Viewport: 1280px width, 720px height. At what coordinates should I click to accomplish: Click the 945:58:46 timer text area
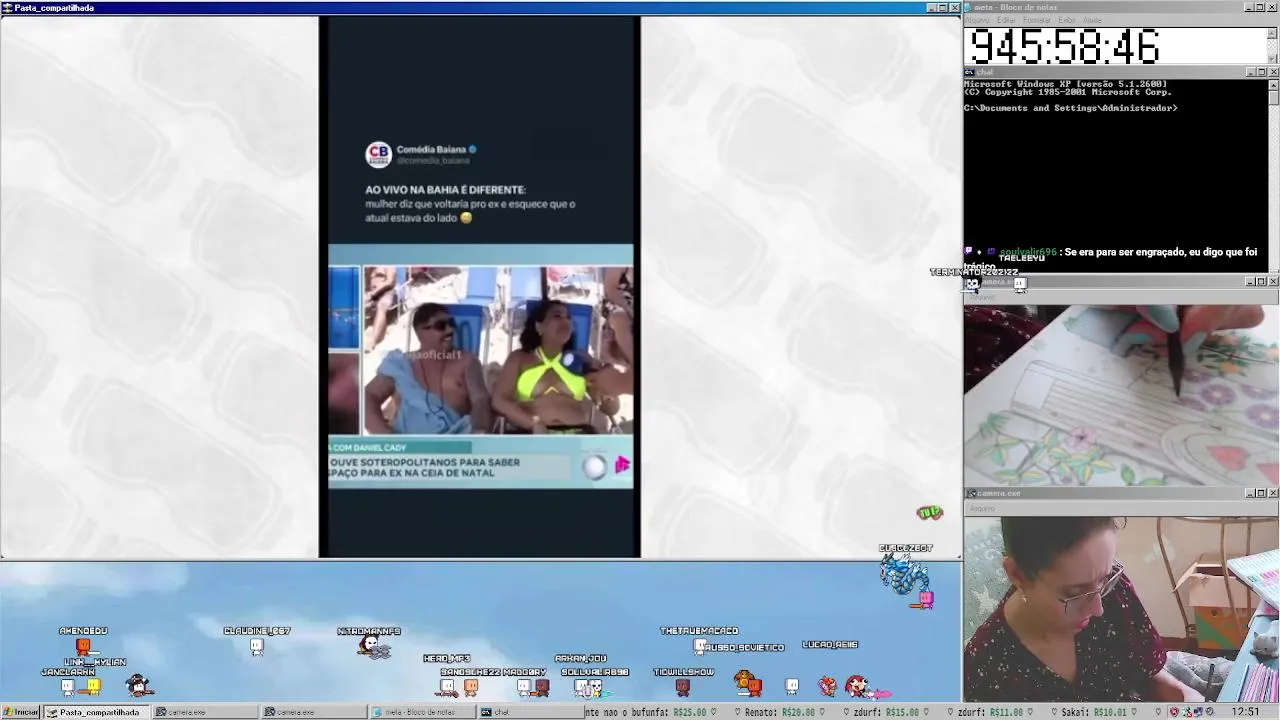(1065, 47)
